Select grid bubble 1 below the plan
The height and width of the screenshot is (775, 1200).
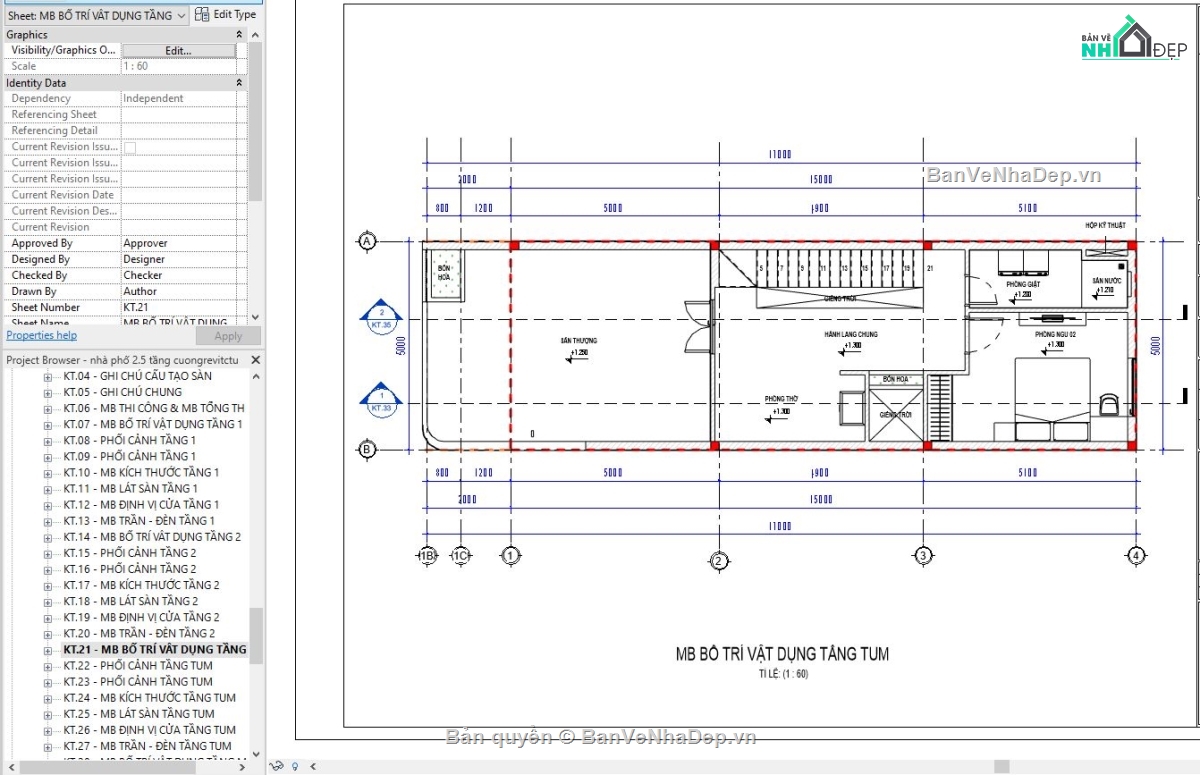(x=511, y=555)
